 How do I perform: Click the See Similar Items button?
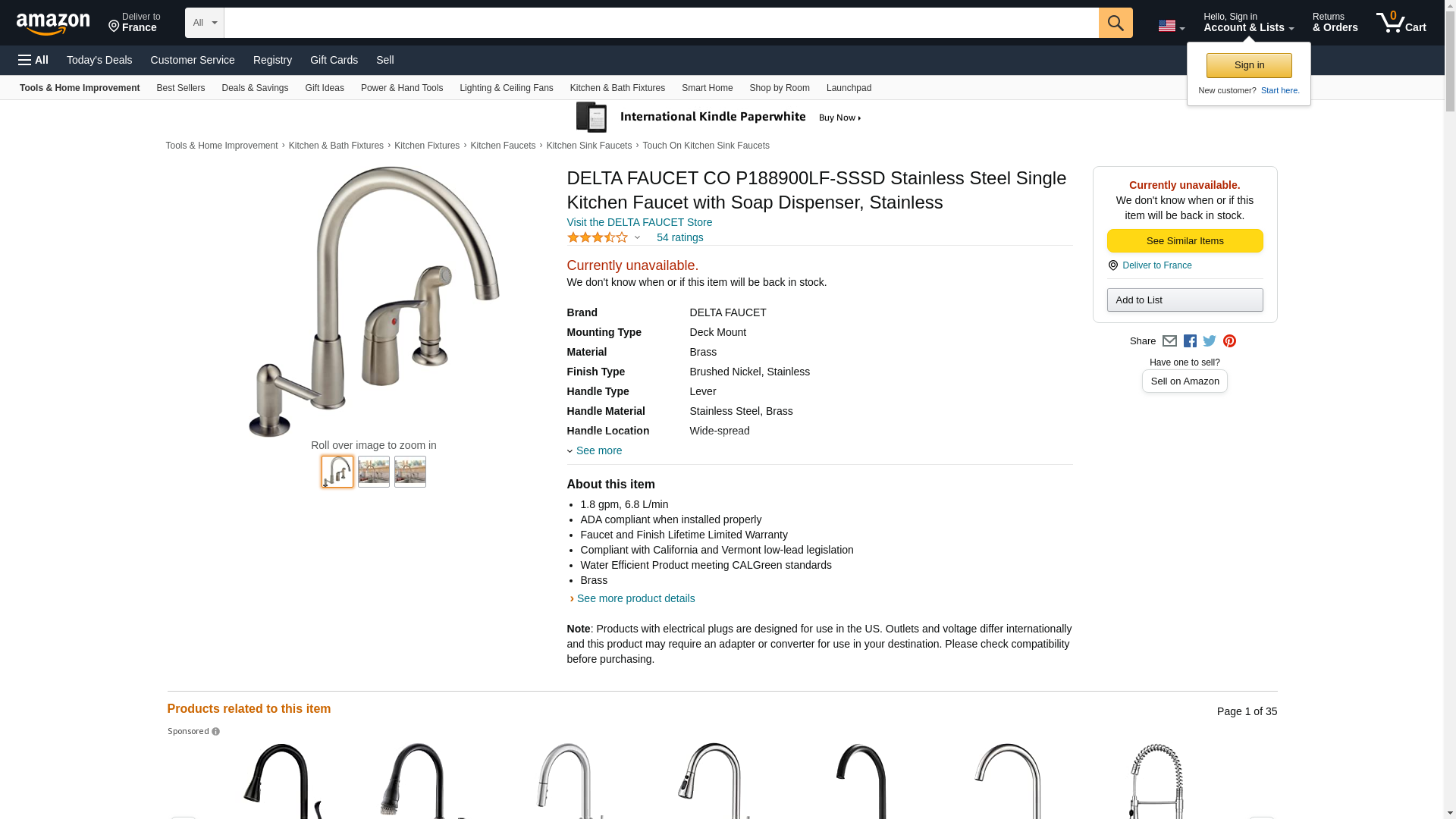(1185, 241)
